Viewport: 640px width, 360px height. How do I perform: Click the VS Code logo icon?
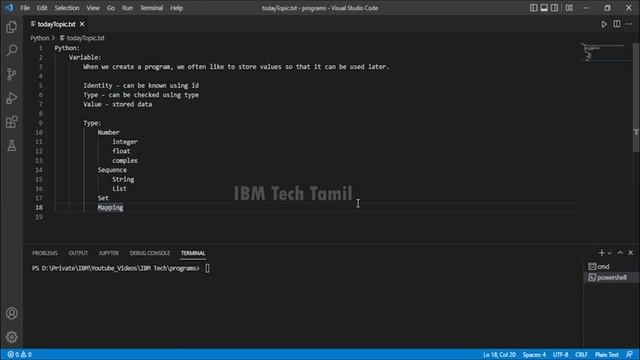pyautogui.click(x=9, y=8)
